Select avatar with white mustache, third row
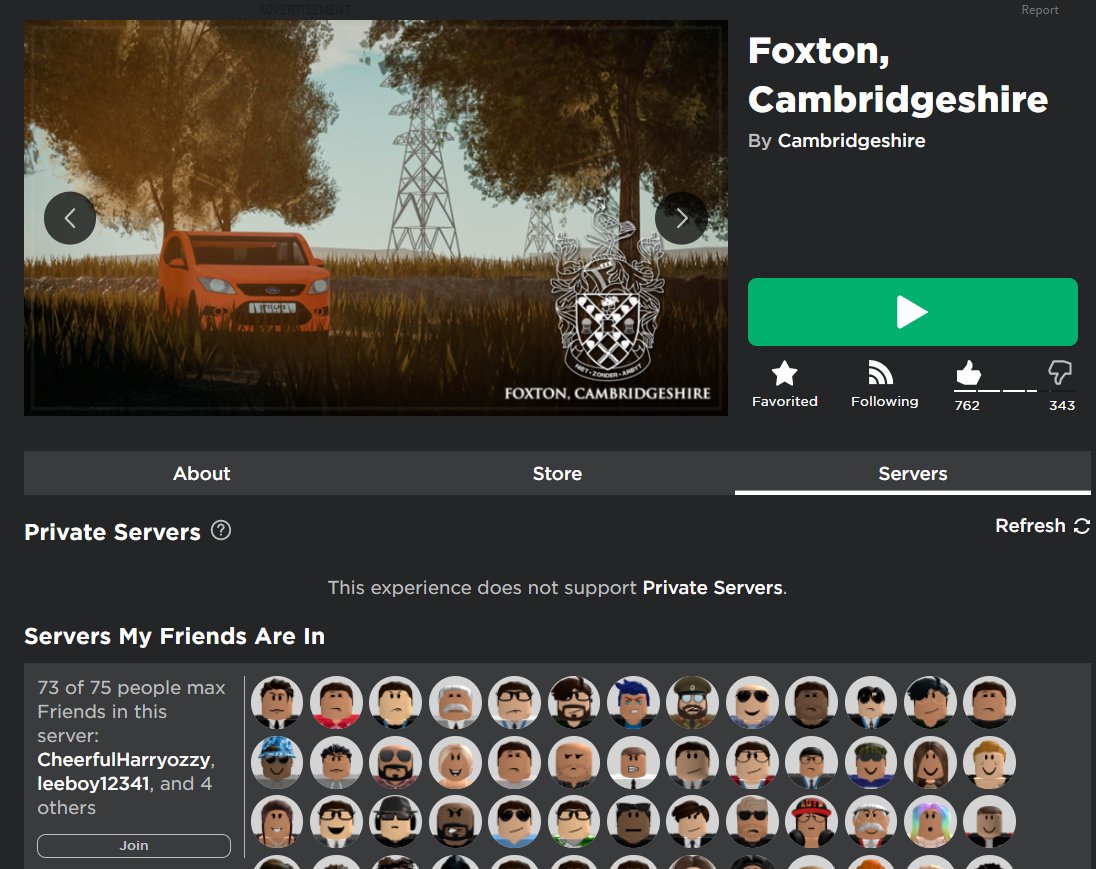Viewport: 1096px width, 869px height. tap(871, 821)
